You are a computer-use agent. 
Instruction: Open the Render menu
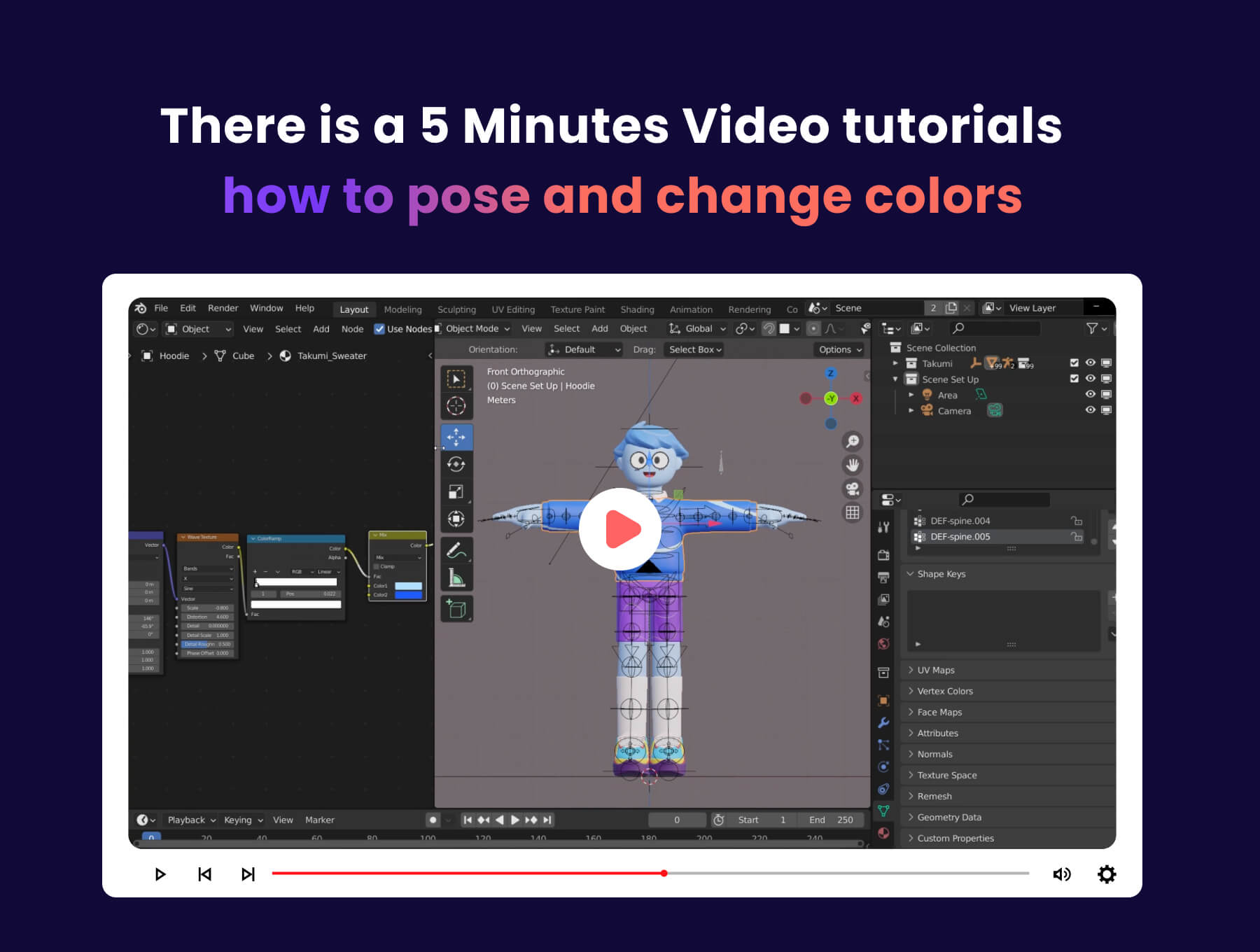(223, 308)
